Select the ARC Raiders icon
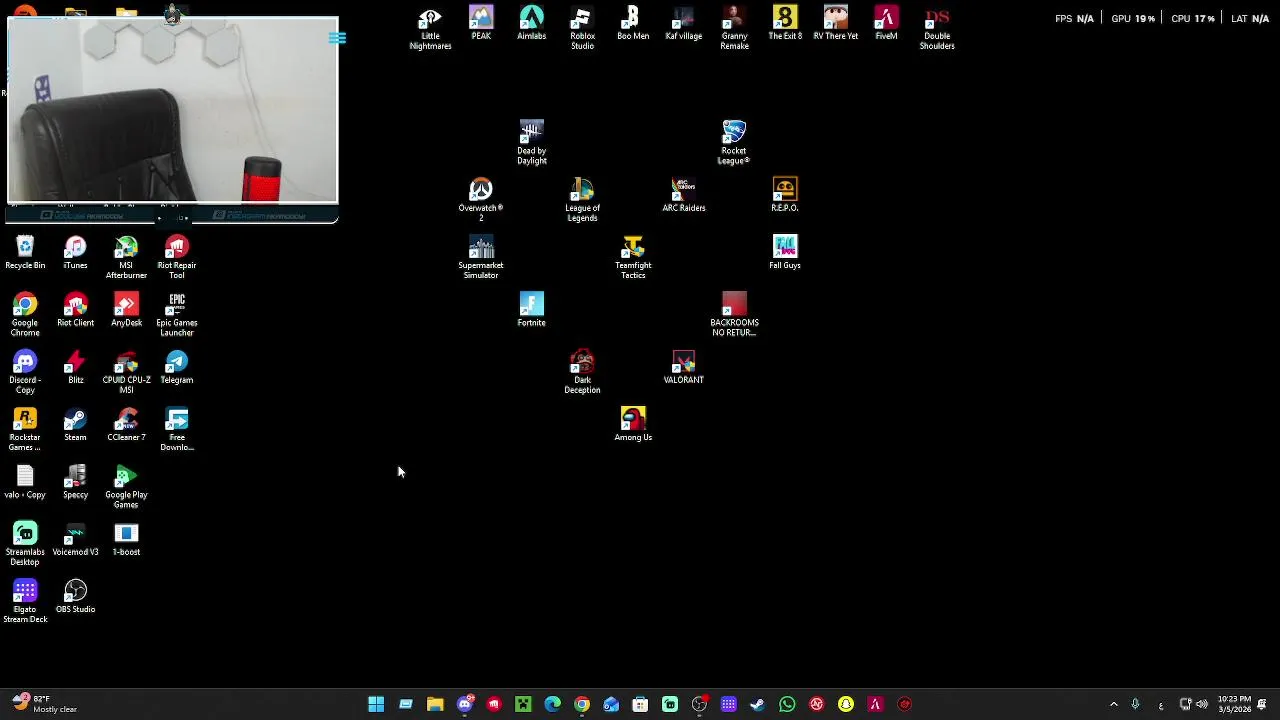 [683, 196]
